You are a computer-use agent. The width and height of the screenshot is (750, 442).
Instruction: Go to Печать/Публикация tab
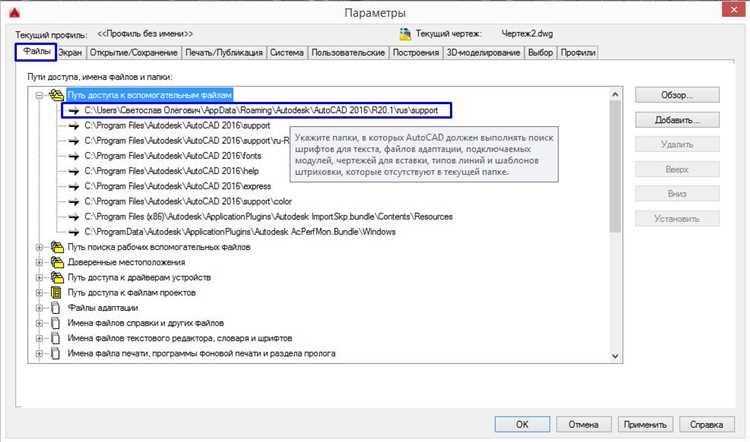[224, 53]
